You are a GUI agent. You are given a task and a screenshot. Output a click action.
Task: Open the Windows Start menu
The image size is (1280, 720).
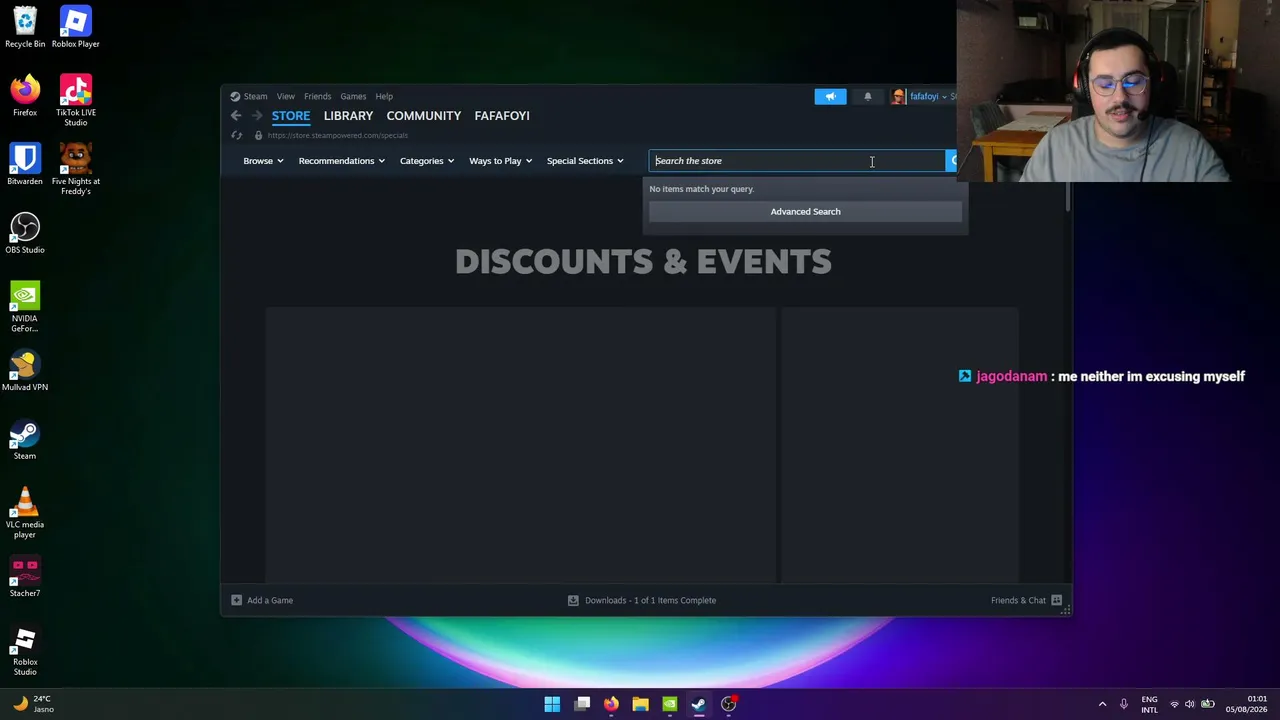pos(552,704)
